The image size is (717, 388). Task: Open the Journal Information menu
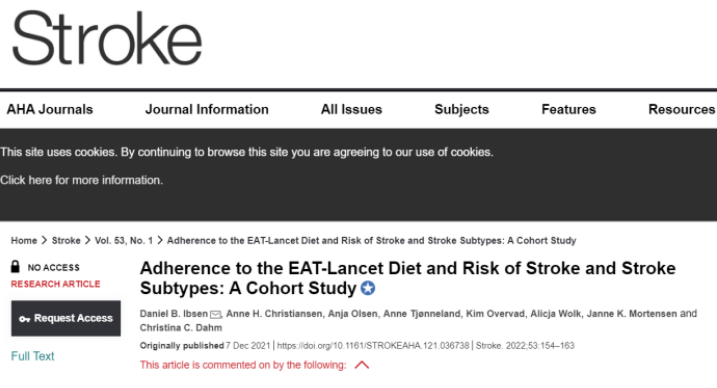click(x=207, y=109)
